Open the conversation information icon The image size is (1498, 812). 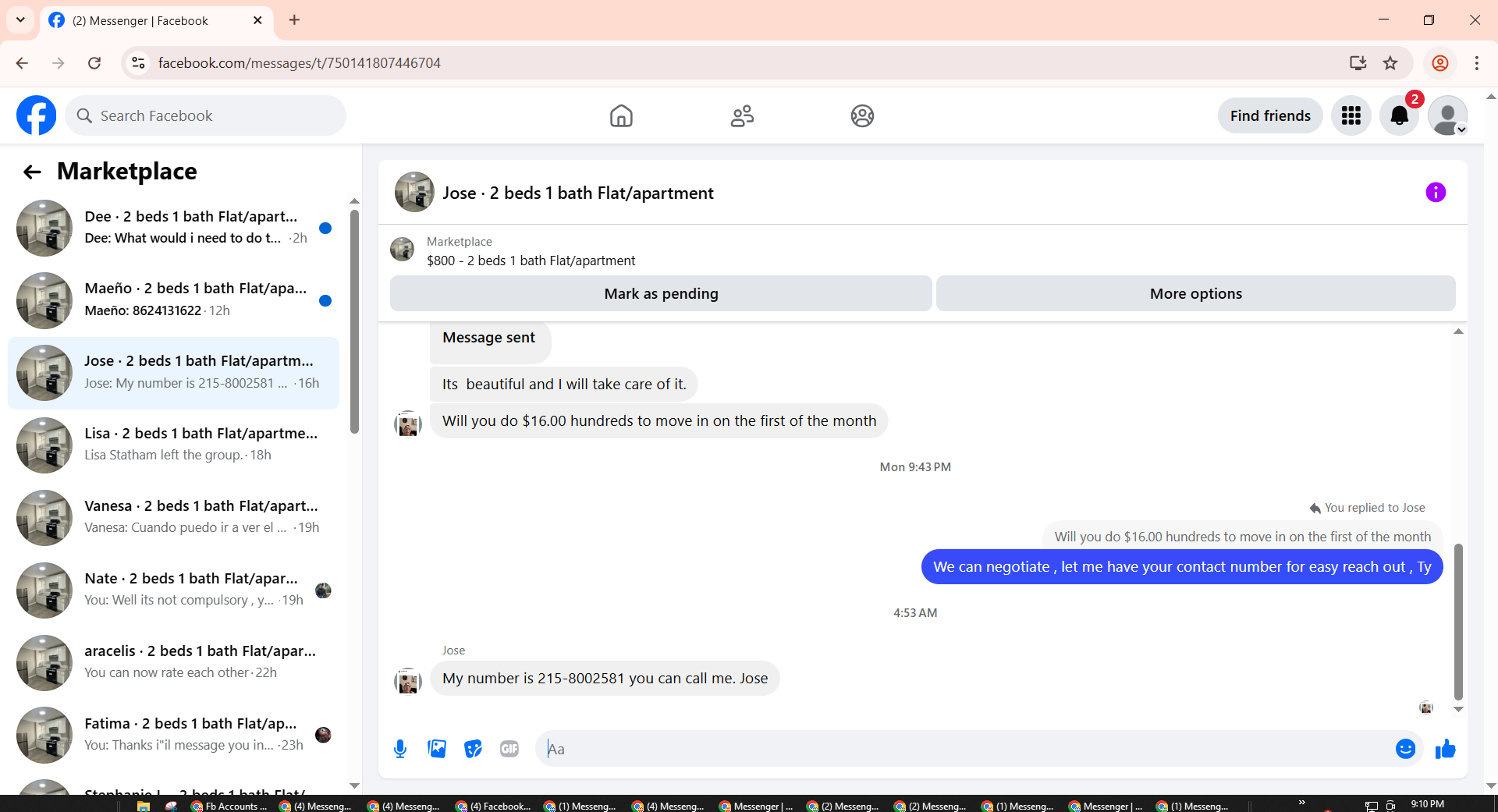pyautogui.click(x=1436, y=193)
